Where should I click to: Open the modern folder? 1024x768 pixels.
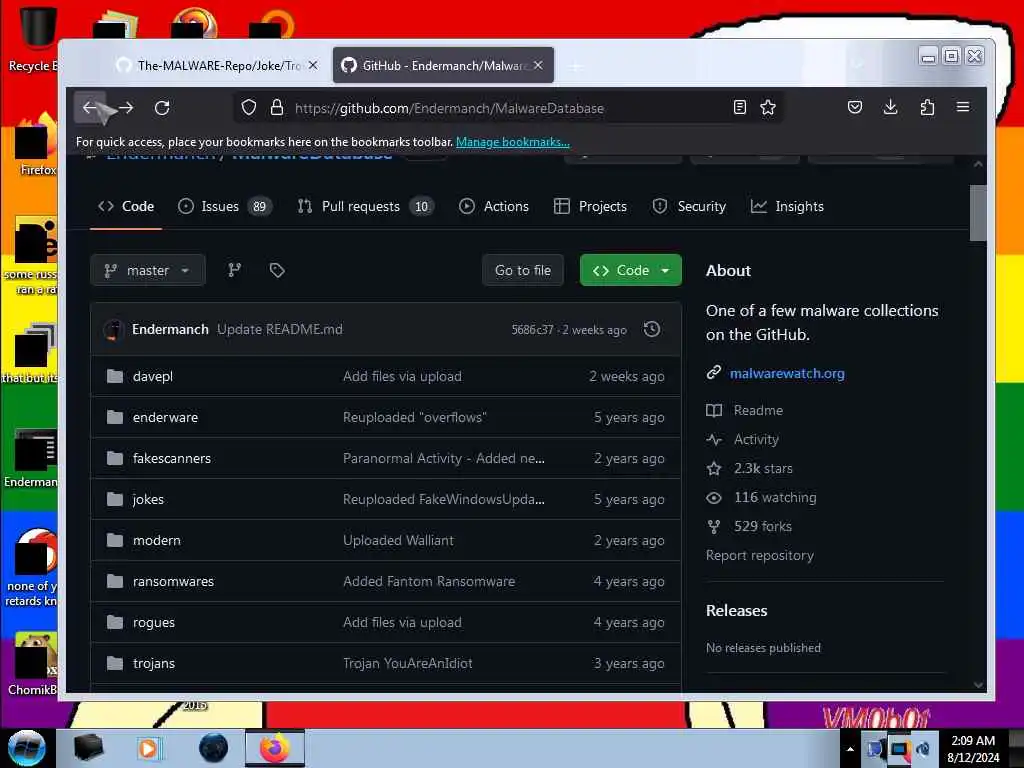click(157, 541)
